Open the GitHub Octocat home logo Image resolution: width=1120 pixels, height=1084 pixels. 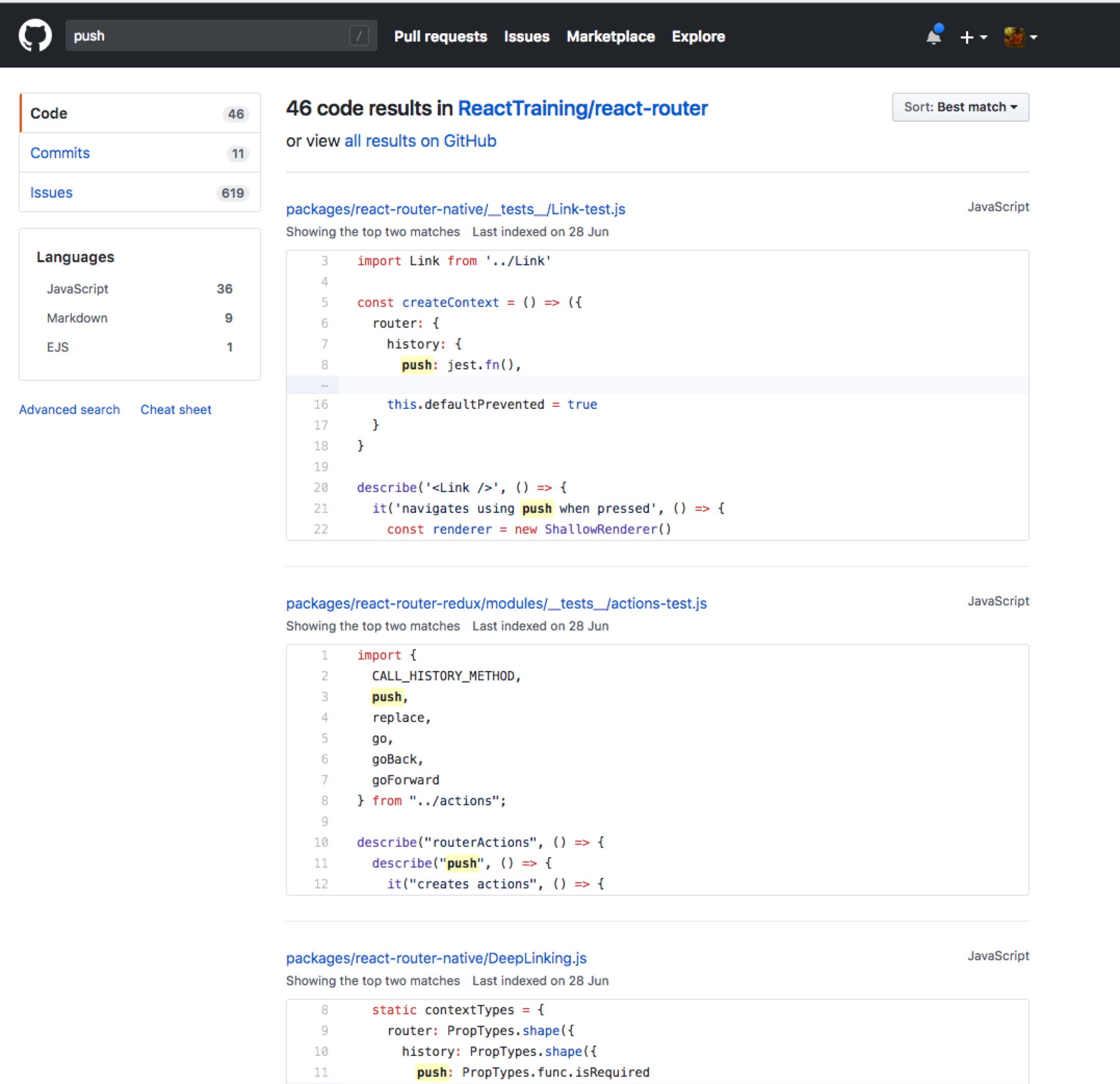[x=35, y=35]
